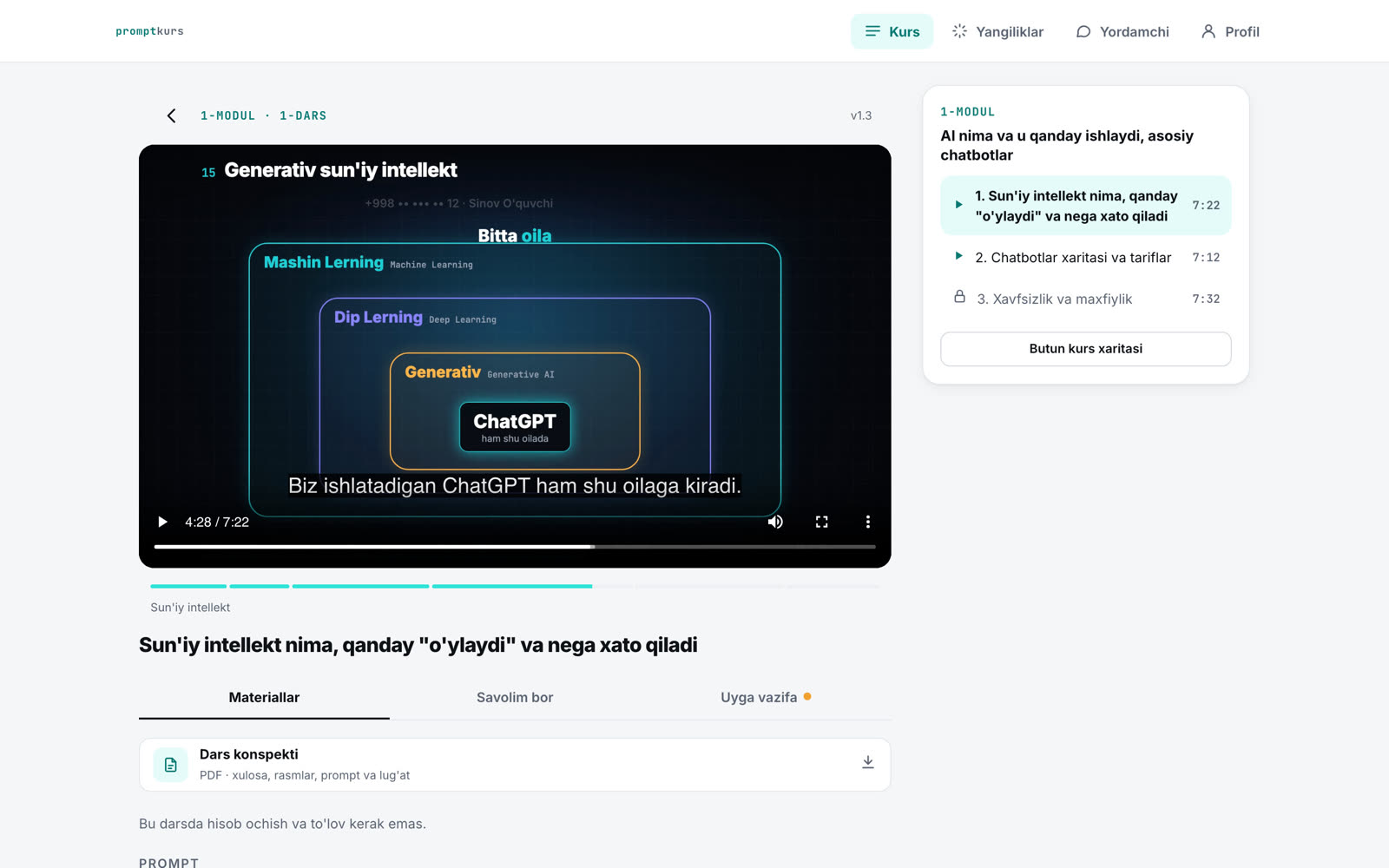Select lesson 2 Chatbotlar xaritasi va tariflar
Viewport: 1389px width, 868px height.
tap(1085, 257)
